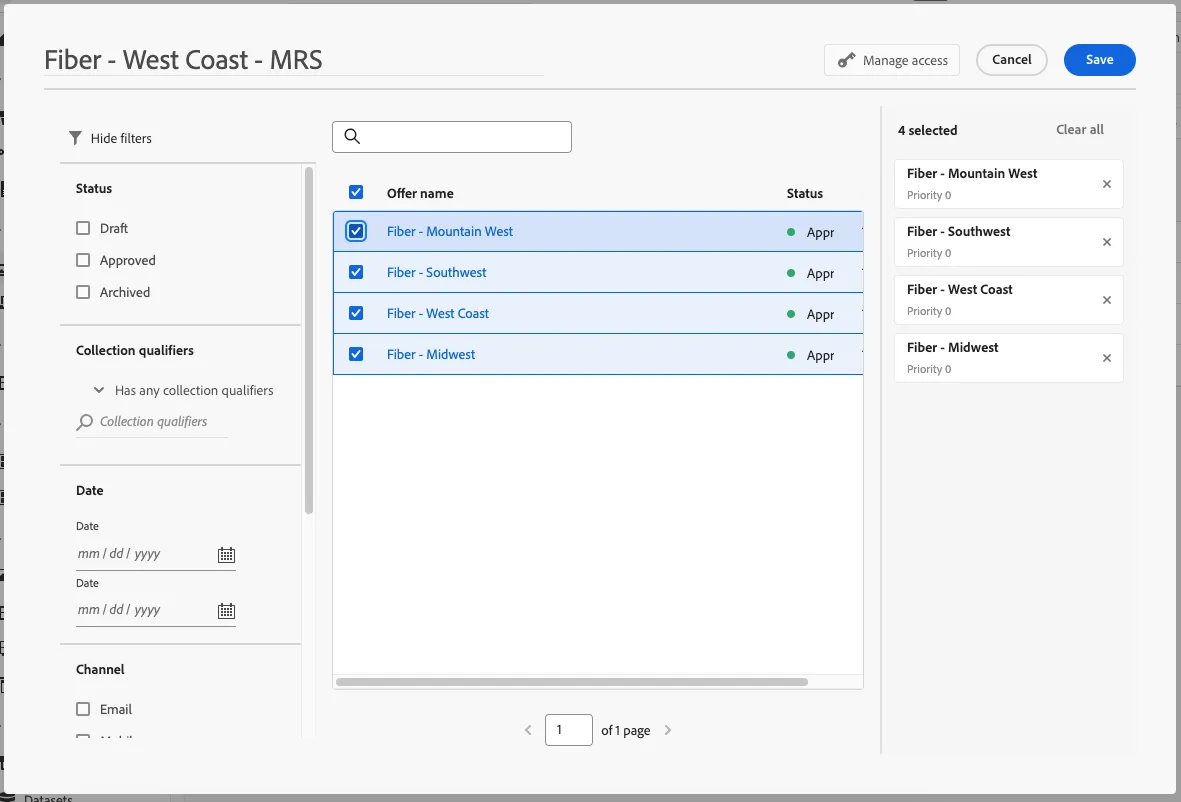Toggle the Draft status filter

click(83, 228)
